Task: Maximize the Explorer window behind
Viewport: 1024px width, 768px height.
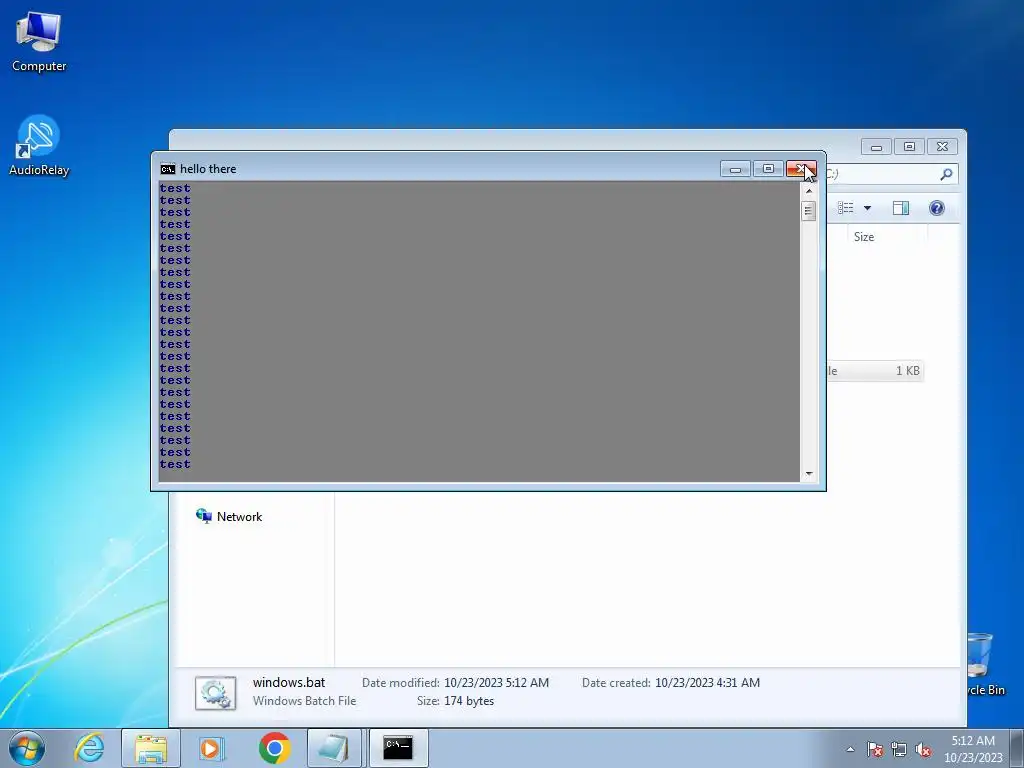Action: pos(909,147)
